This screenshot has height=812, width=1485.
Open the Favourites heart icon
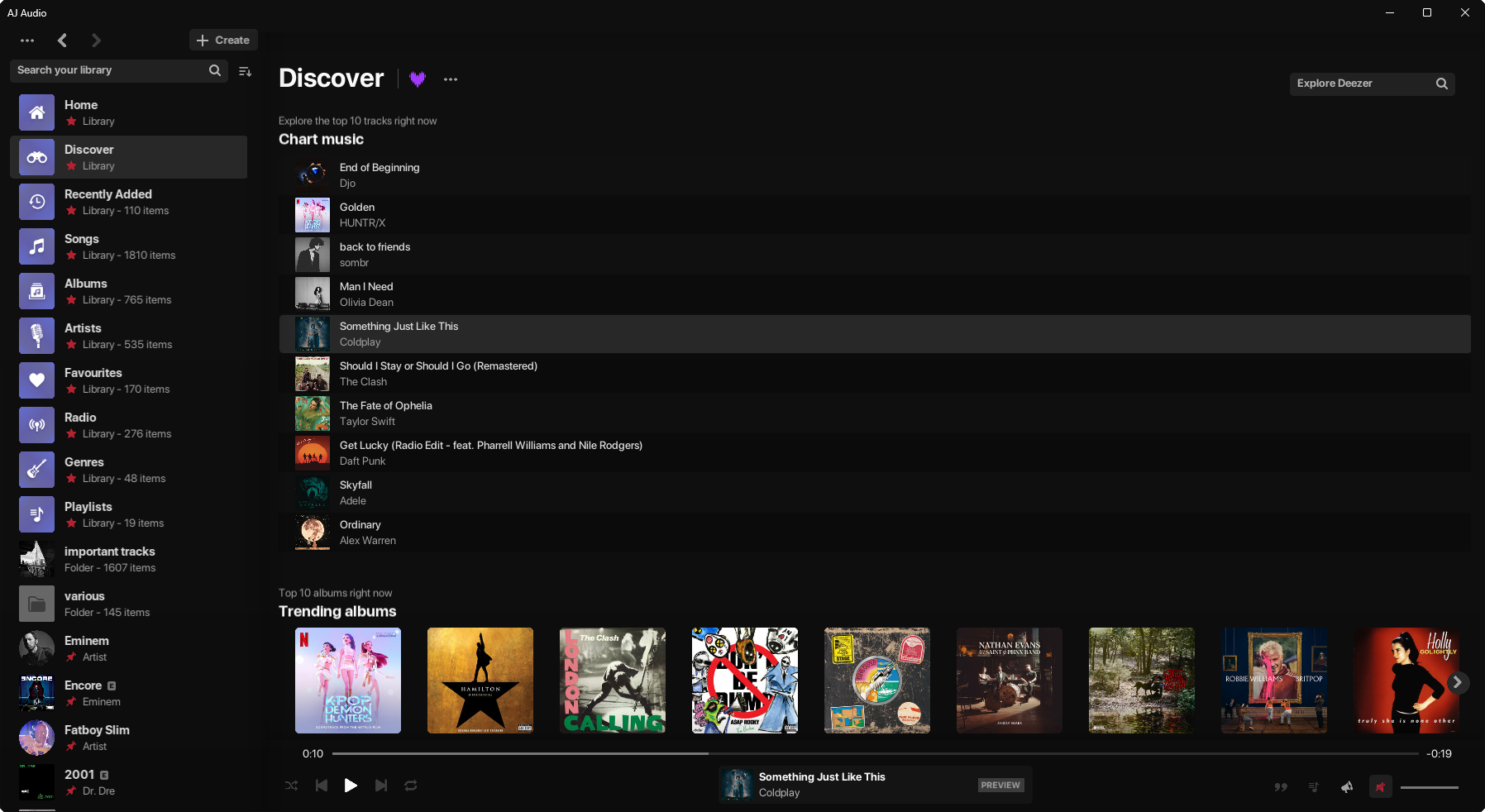click(37, 380)
